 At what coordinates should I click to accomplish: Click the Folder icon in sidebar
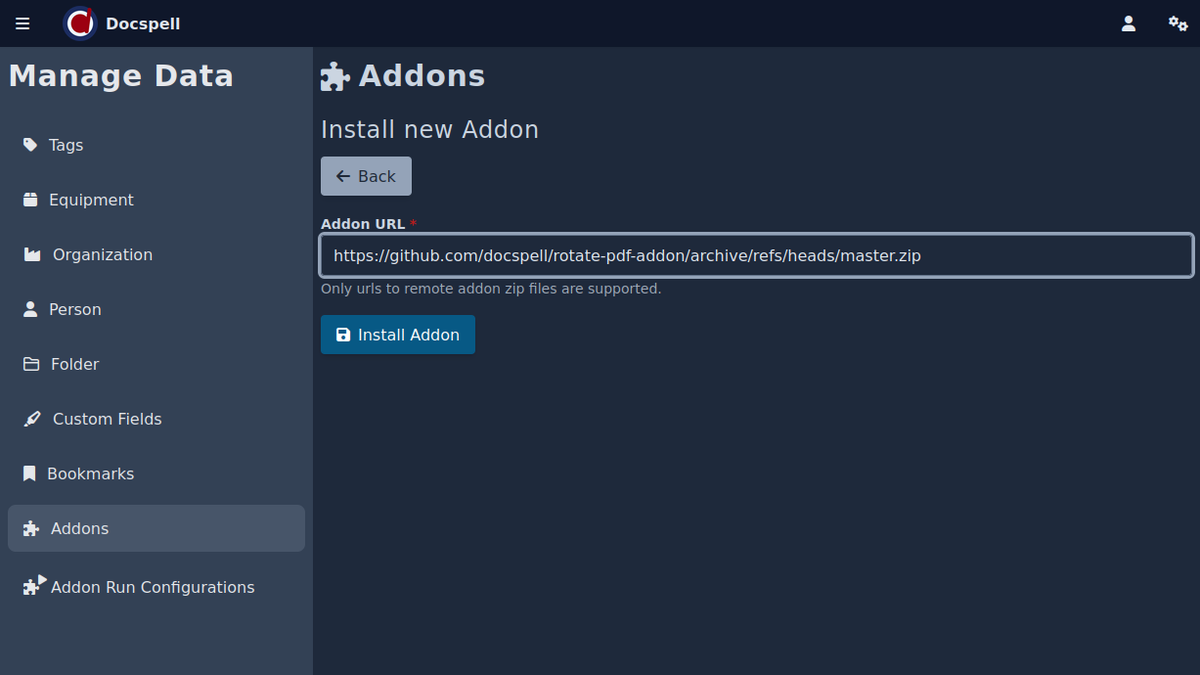(31, 365)
